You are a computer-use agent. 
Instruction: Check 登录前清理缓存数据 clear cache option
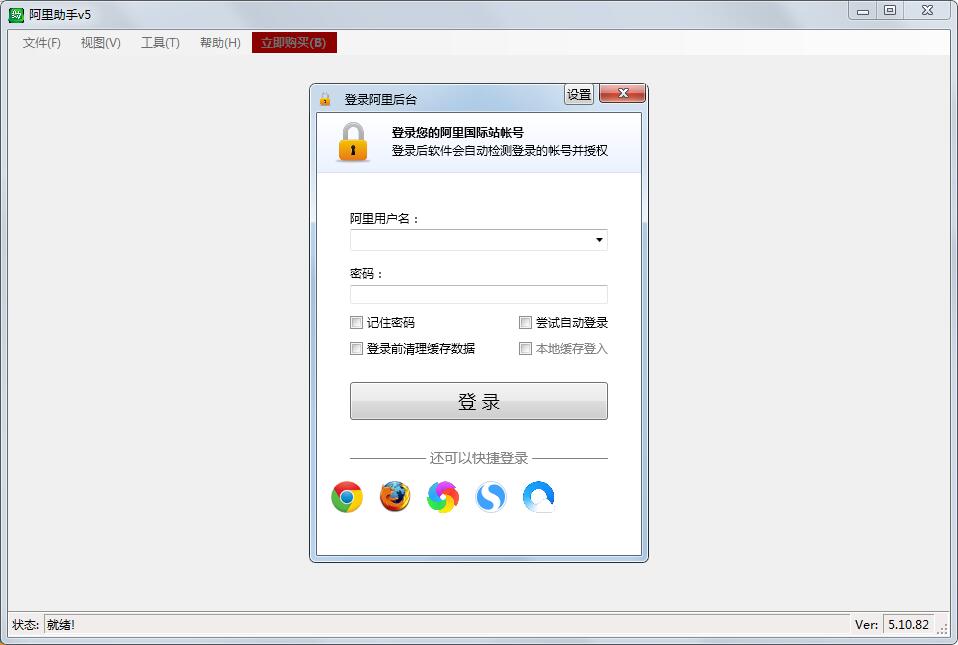click(356, 348)
